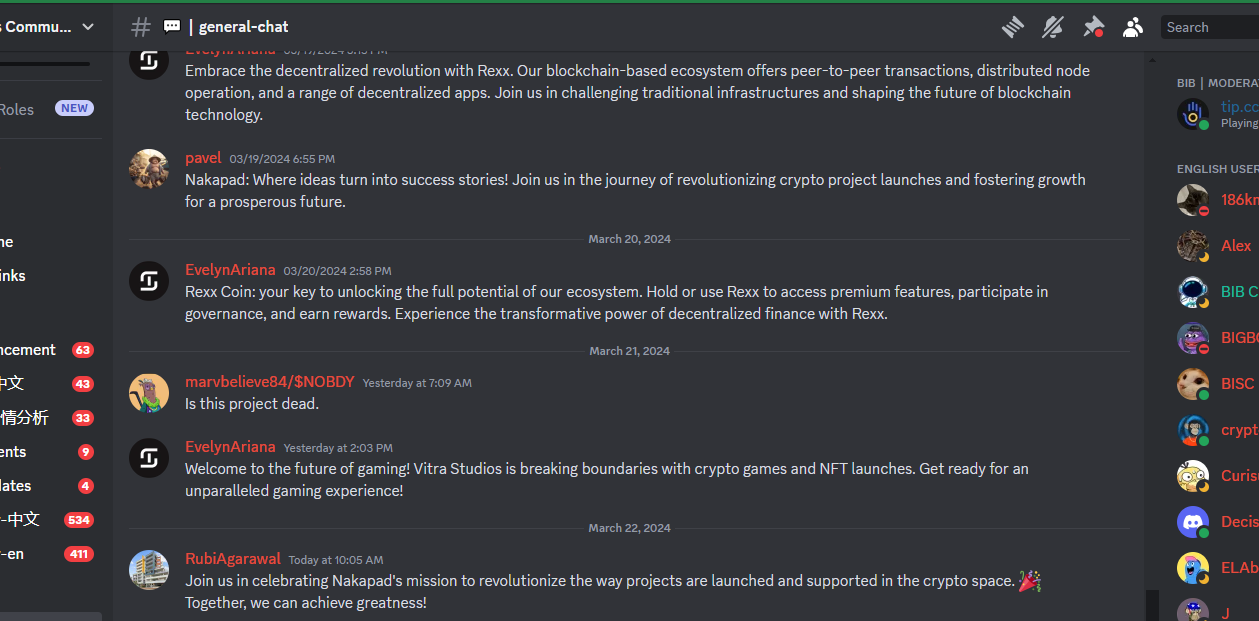Click EvelynAriana username on March 20

click(x=230, y=270)
